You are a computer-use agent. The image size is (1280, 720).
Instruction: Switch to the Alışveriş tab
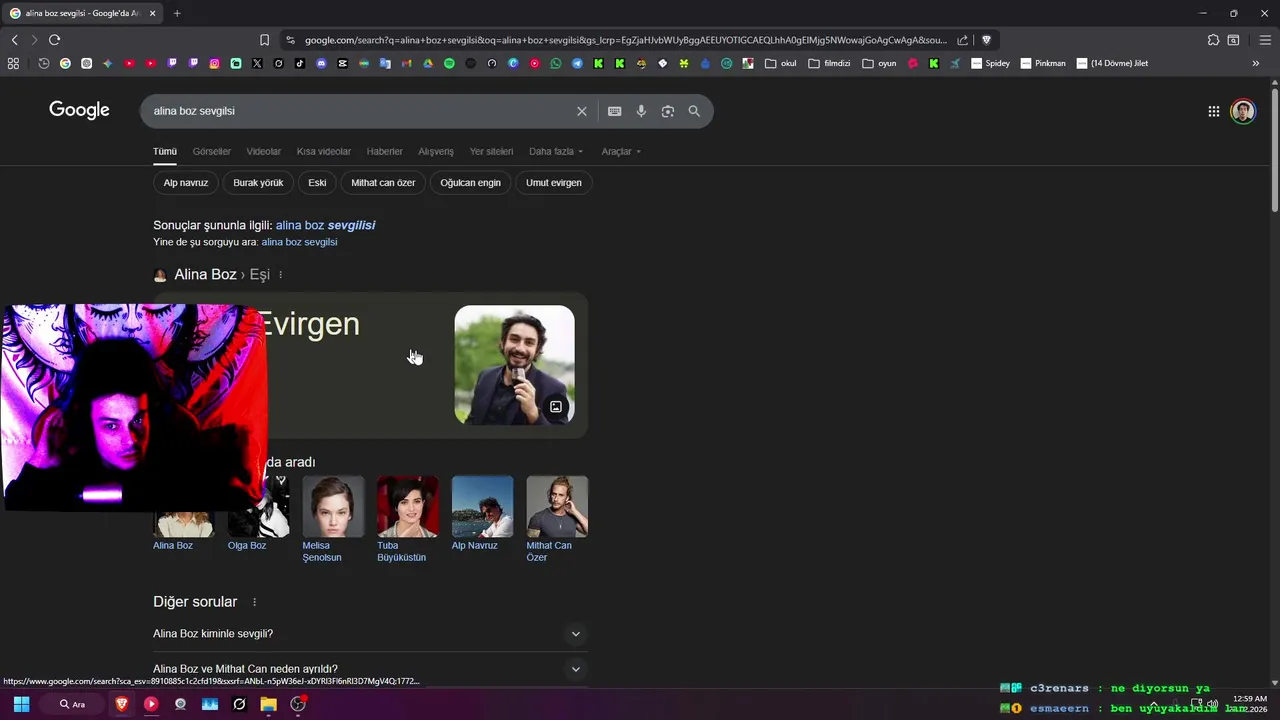[x=436, y=151]
